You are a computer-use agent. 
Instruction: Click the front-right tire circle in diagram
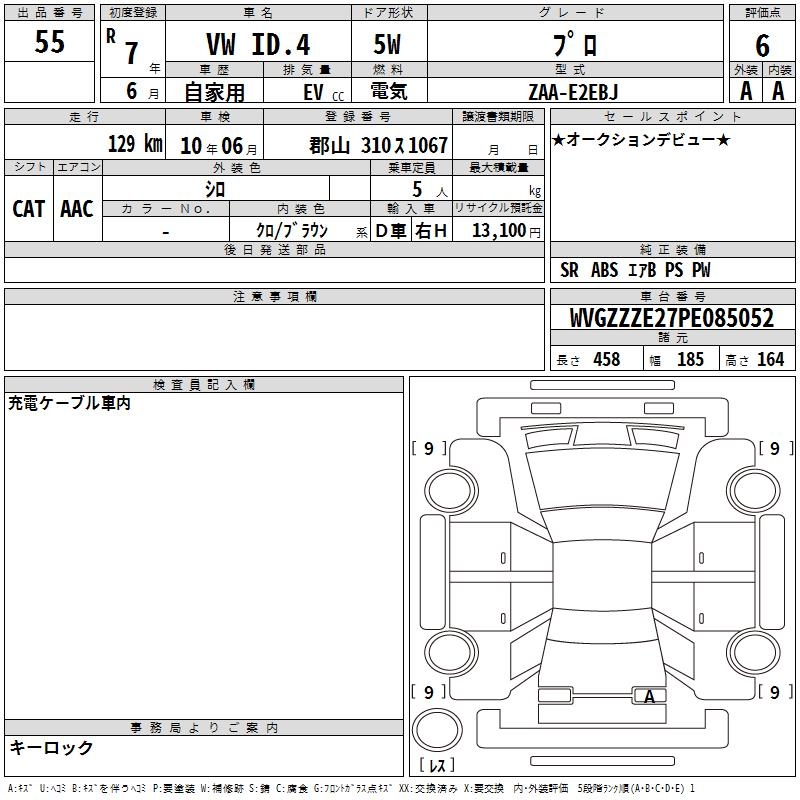pos(754,491)
